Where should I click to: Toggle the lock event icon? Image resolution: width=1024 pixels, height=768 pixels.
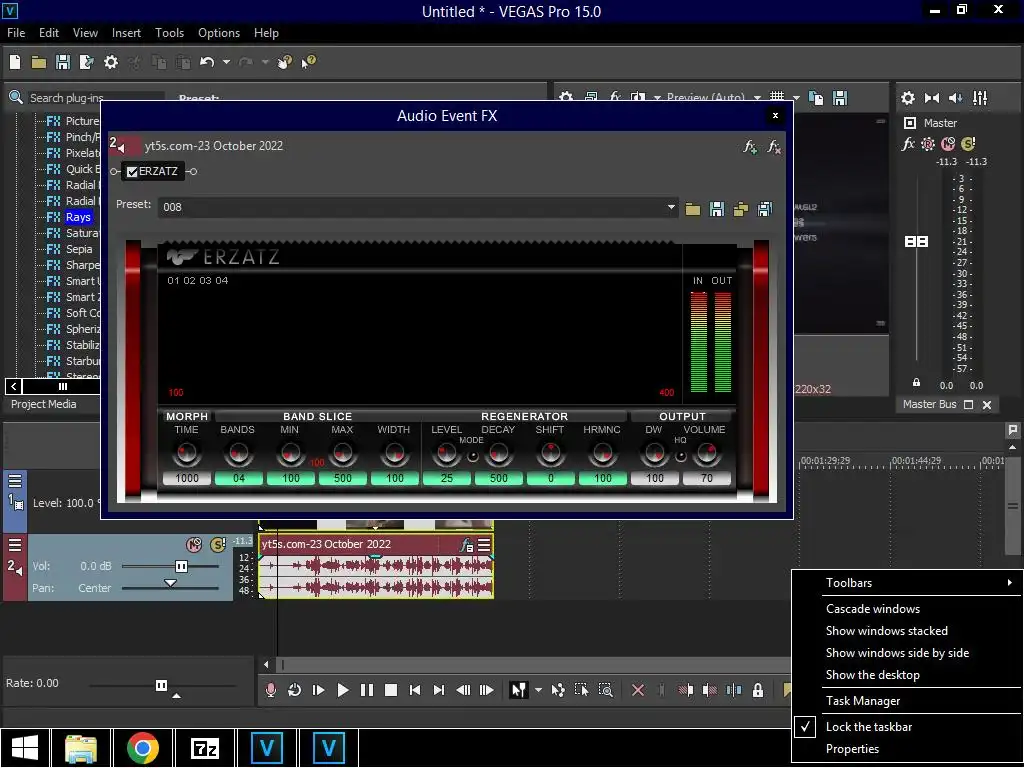click(758, 690)
